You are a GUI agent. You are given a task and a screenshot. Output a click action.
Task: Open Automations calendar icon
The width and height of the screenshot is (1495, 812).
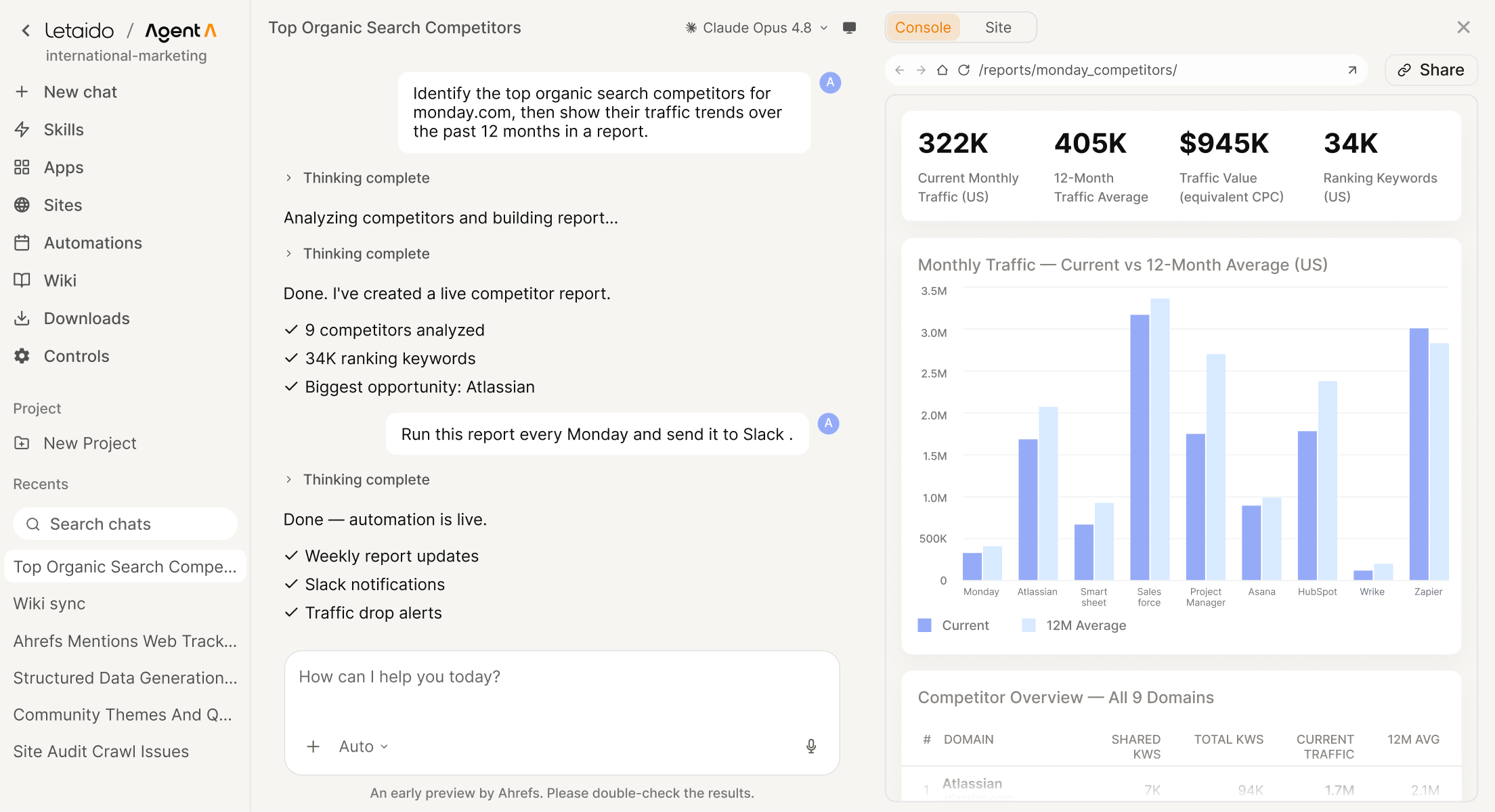(22, 243)
